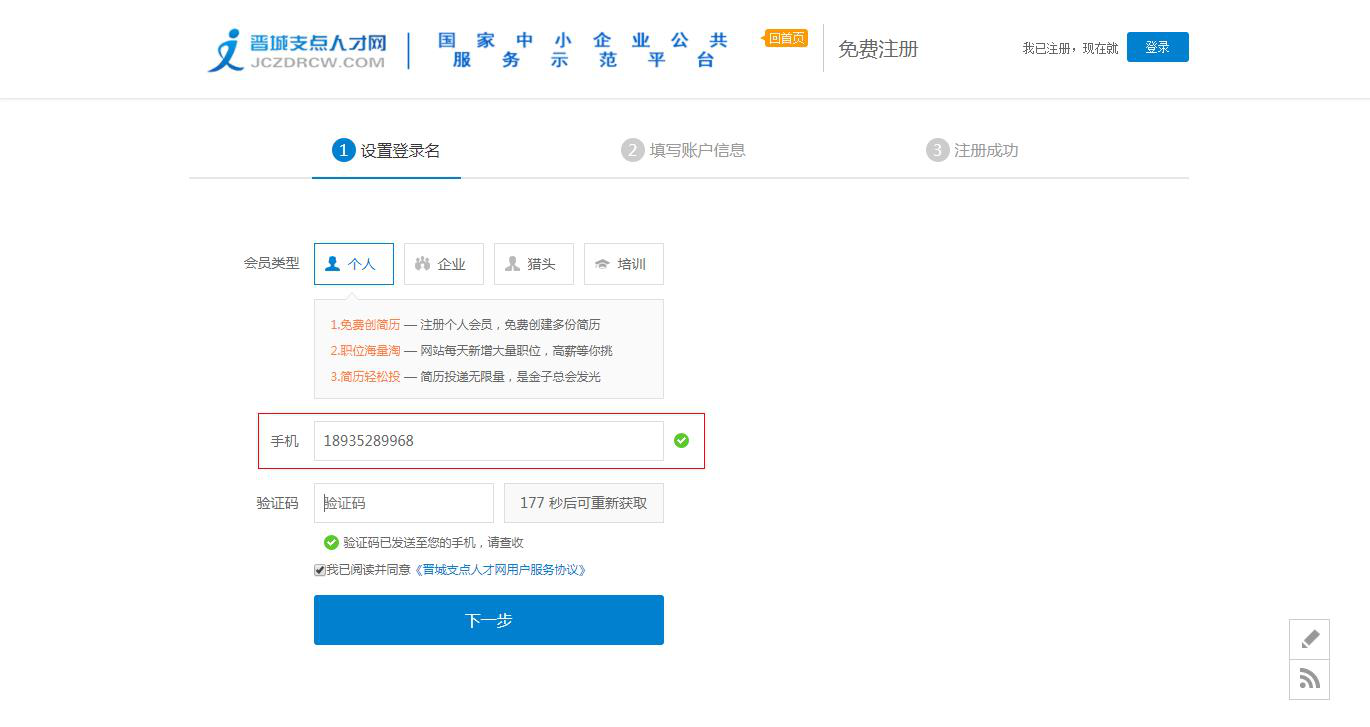
Task: Click the pencil feedback icon
Action: (1310, 639)
